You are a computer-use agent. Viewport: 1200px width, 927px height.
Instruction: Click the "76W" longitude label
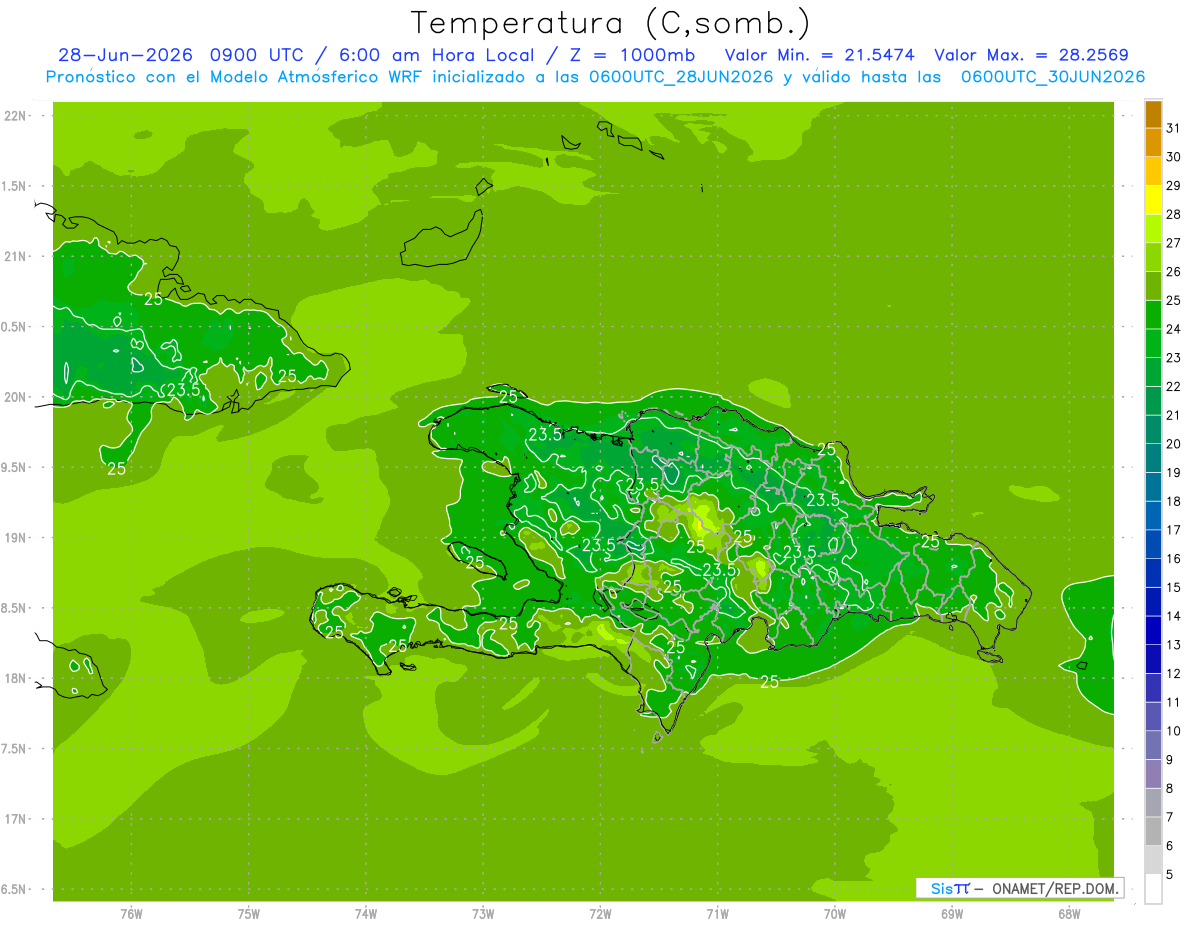(x=131, y=914)
